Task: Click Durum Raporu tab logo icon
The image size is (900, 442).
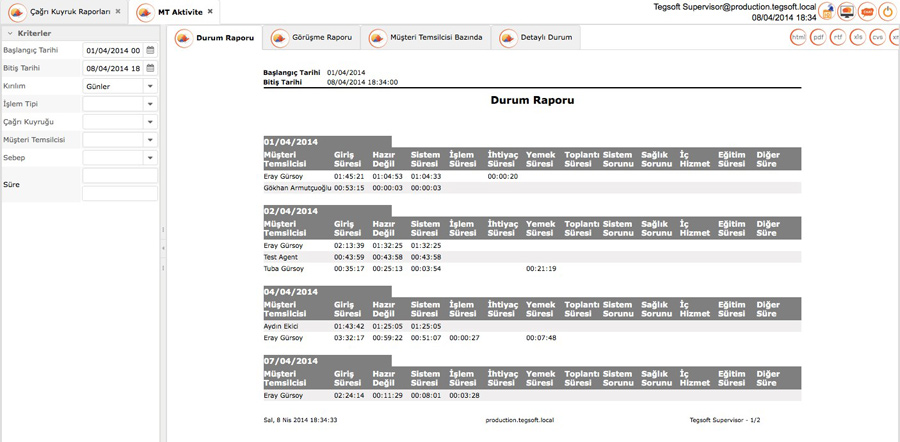Action: (184, 38)
